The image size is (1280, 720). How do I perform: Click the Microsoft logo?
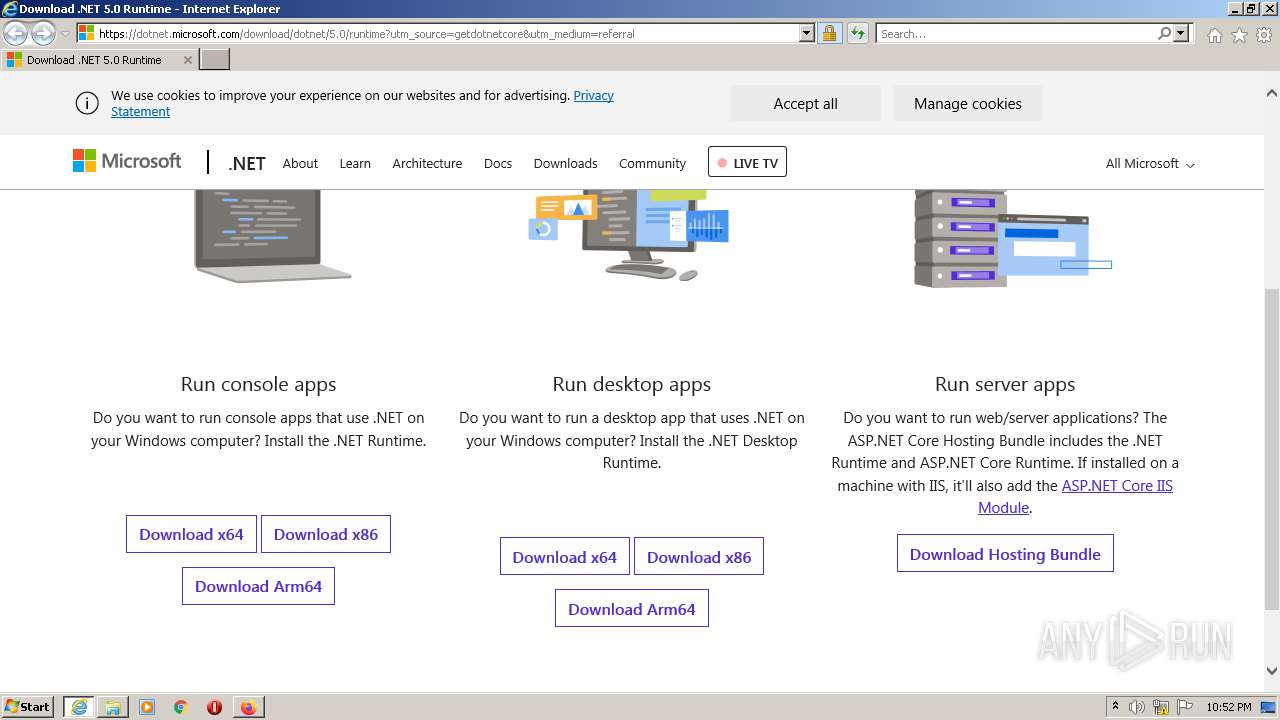click(127, 161)
